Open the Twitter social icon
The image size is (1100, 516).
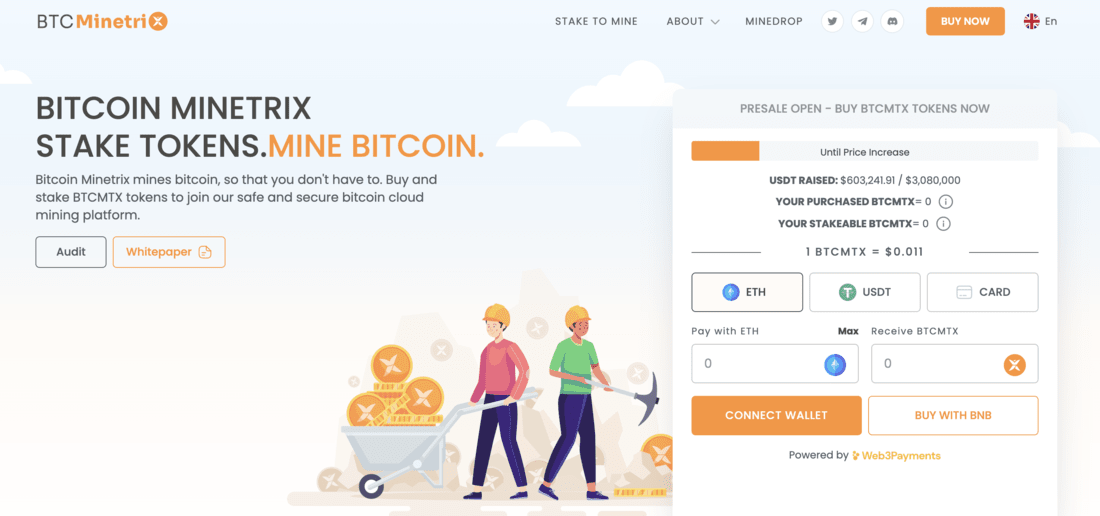click(833, 21)
